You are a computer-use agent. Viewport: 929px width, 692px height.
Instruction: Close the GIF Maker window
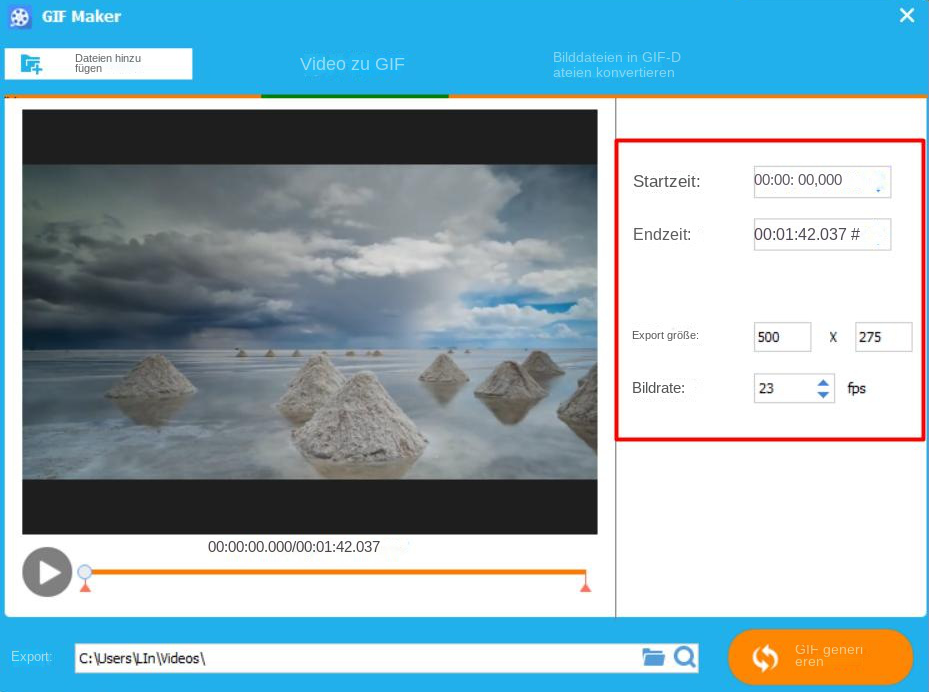point(907,15)
